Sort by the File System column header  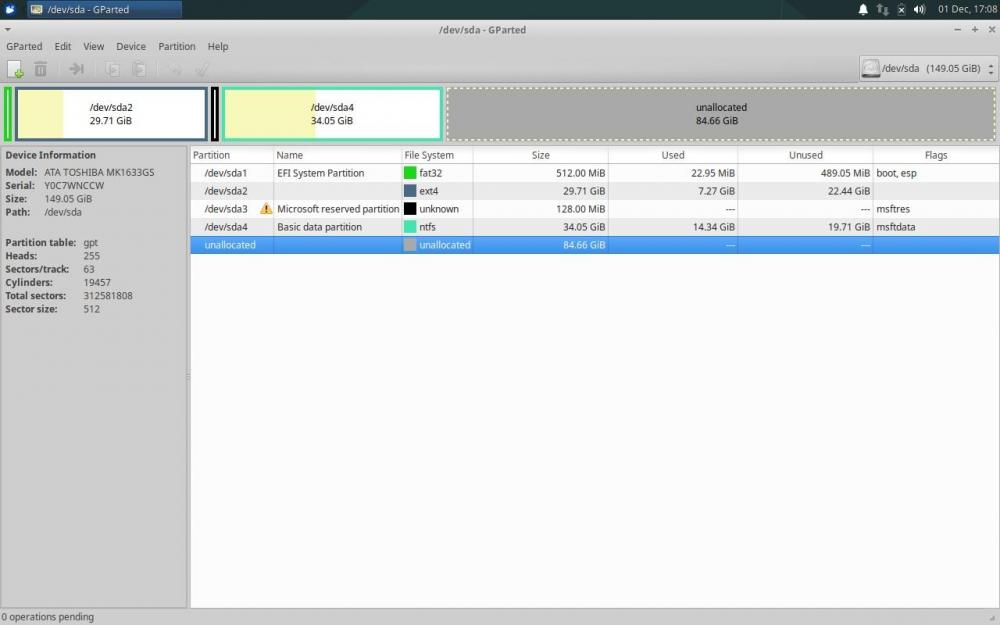click(429, 155)
